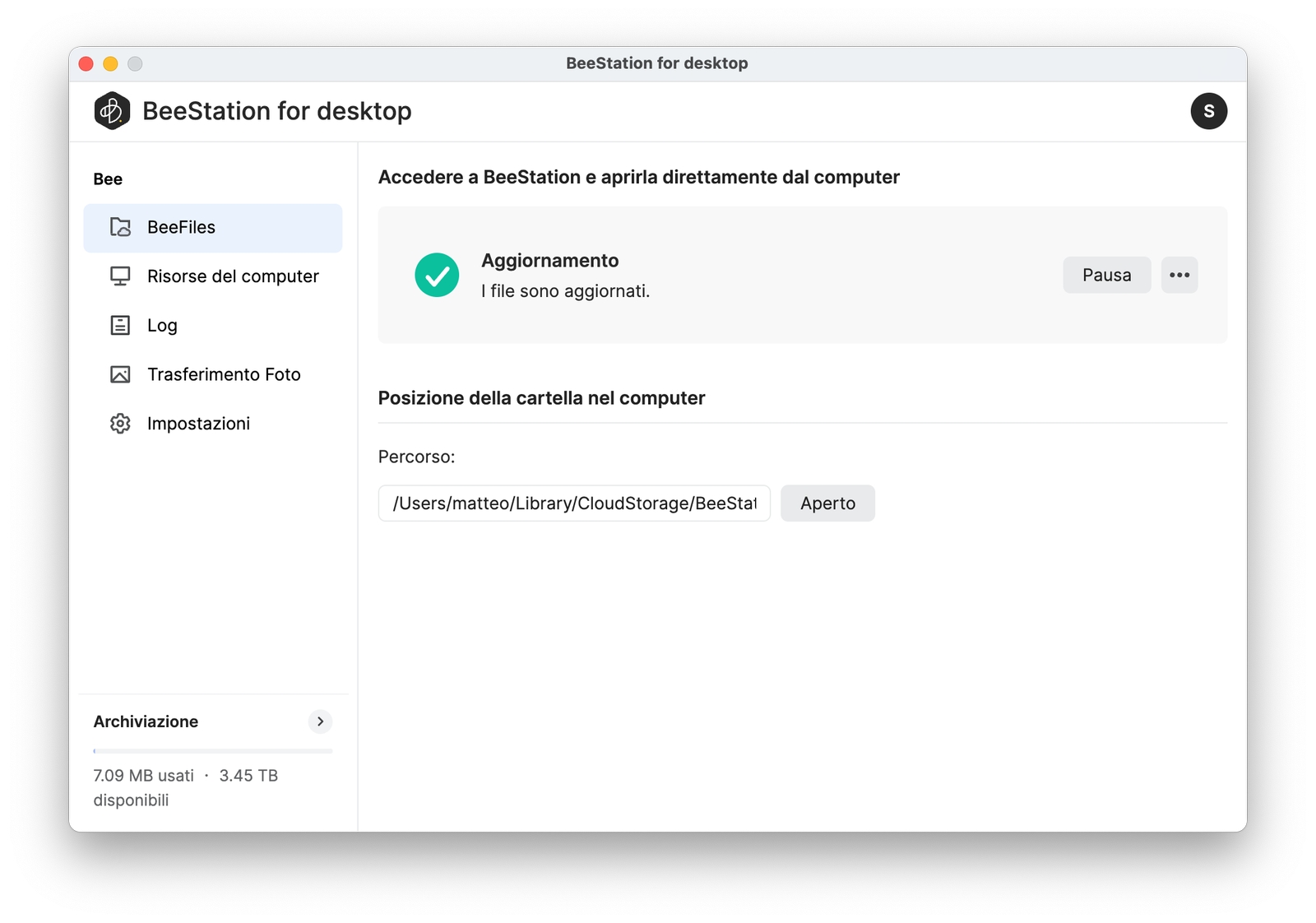Click the Impostazioni gear icon
The height and width of the screenshot is (923, 1316).
tap(120, 424)
